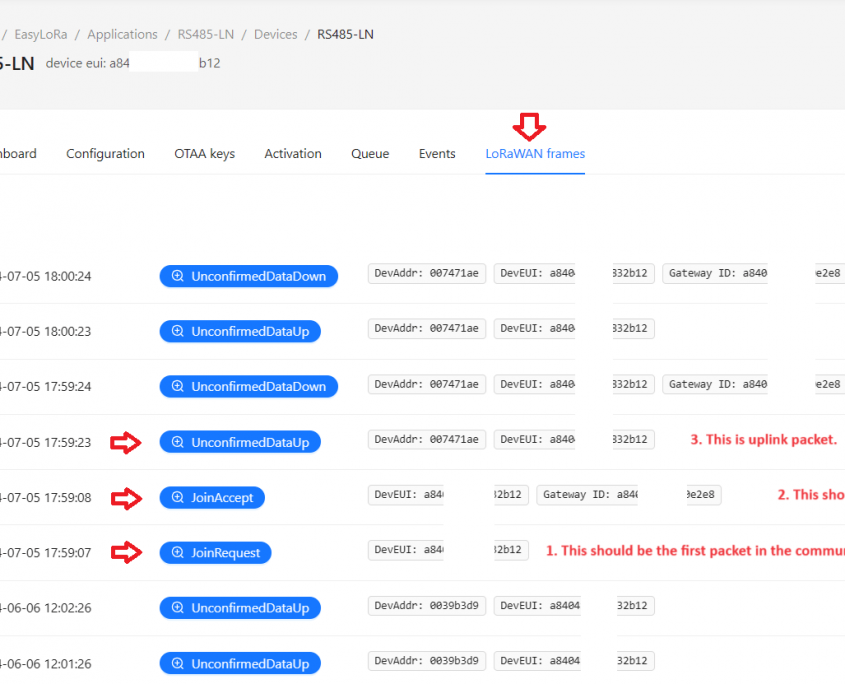Expand the 17:59:24 UnconfirmedDataDown frame

[248, 386]
